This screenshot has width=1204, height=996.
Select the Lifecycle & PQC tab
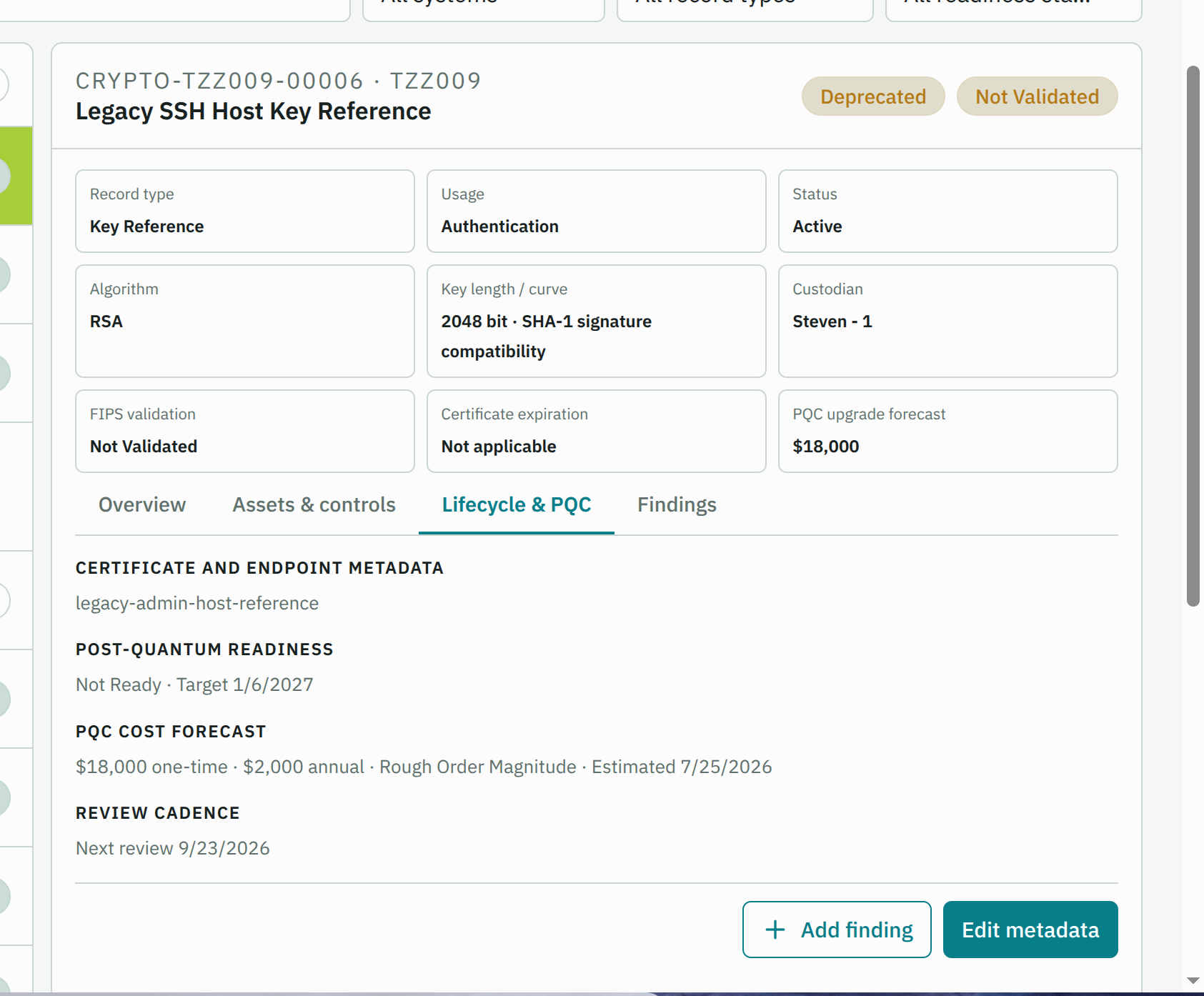(517, 505)
